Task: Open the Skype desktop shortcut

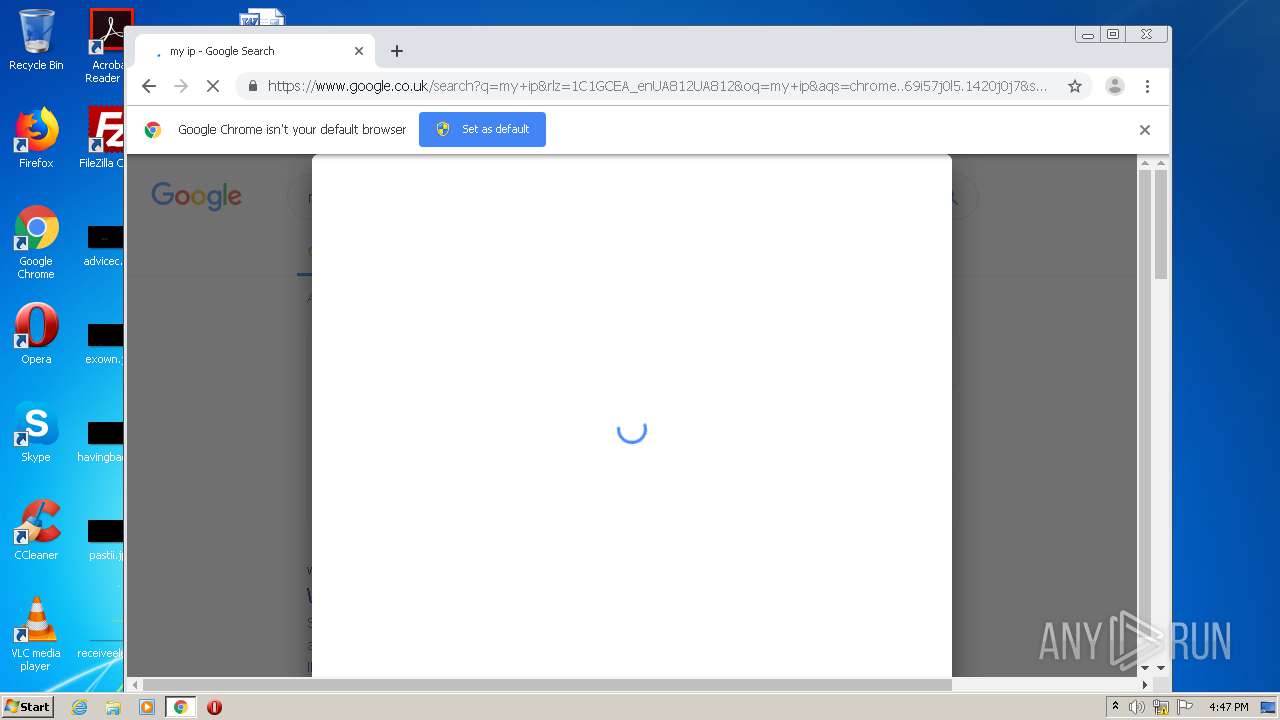Action: pyautogui.click(x=36, y=432)
